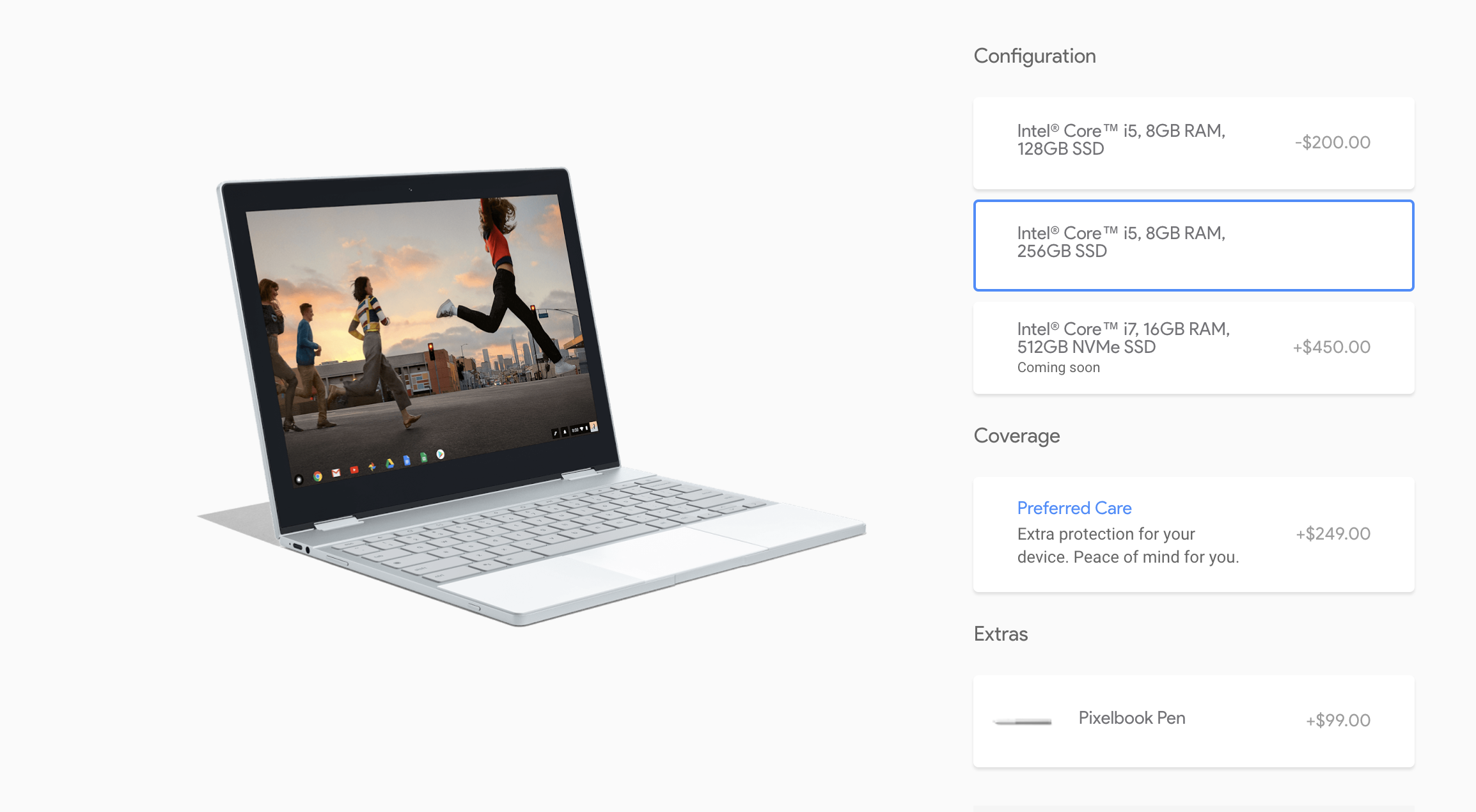Choose the i7 16GB RAM 512GB NVMe option
The image size is (1476, 812).
coord(1193,347)
